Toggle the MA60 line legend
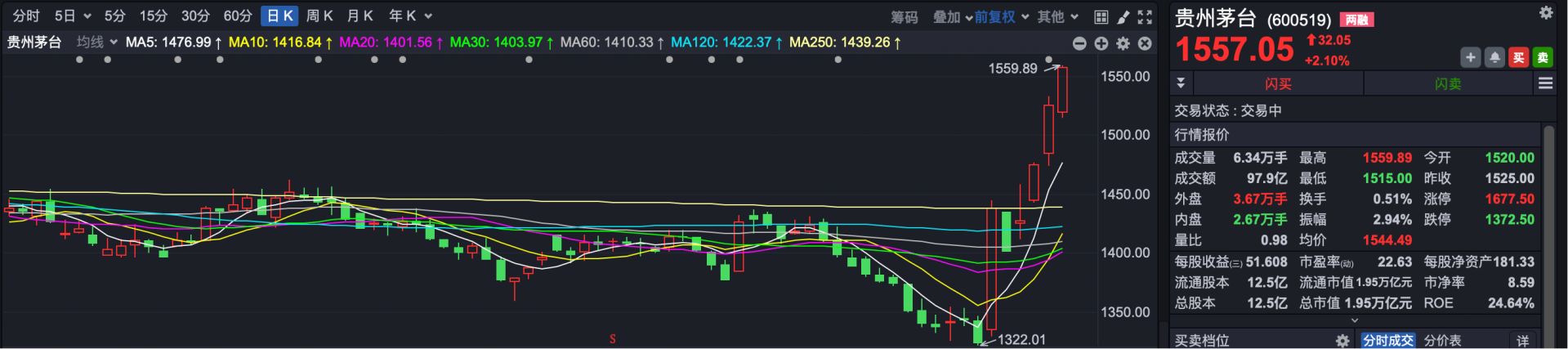The width and height of the screenshot is (1568, 349). (613, 42)
